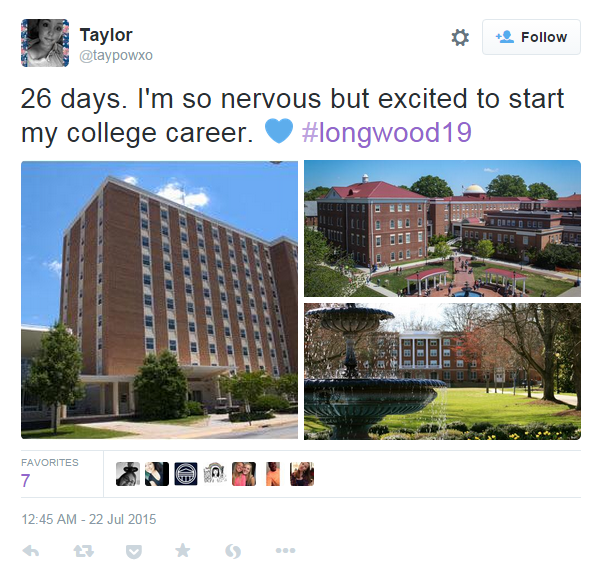
Task: Click the reply arrow icon
Action: coord(31,551)
